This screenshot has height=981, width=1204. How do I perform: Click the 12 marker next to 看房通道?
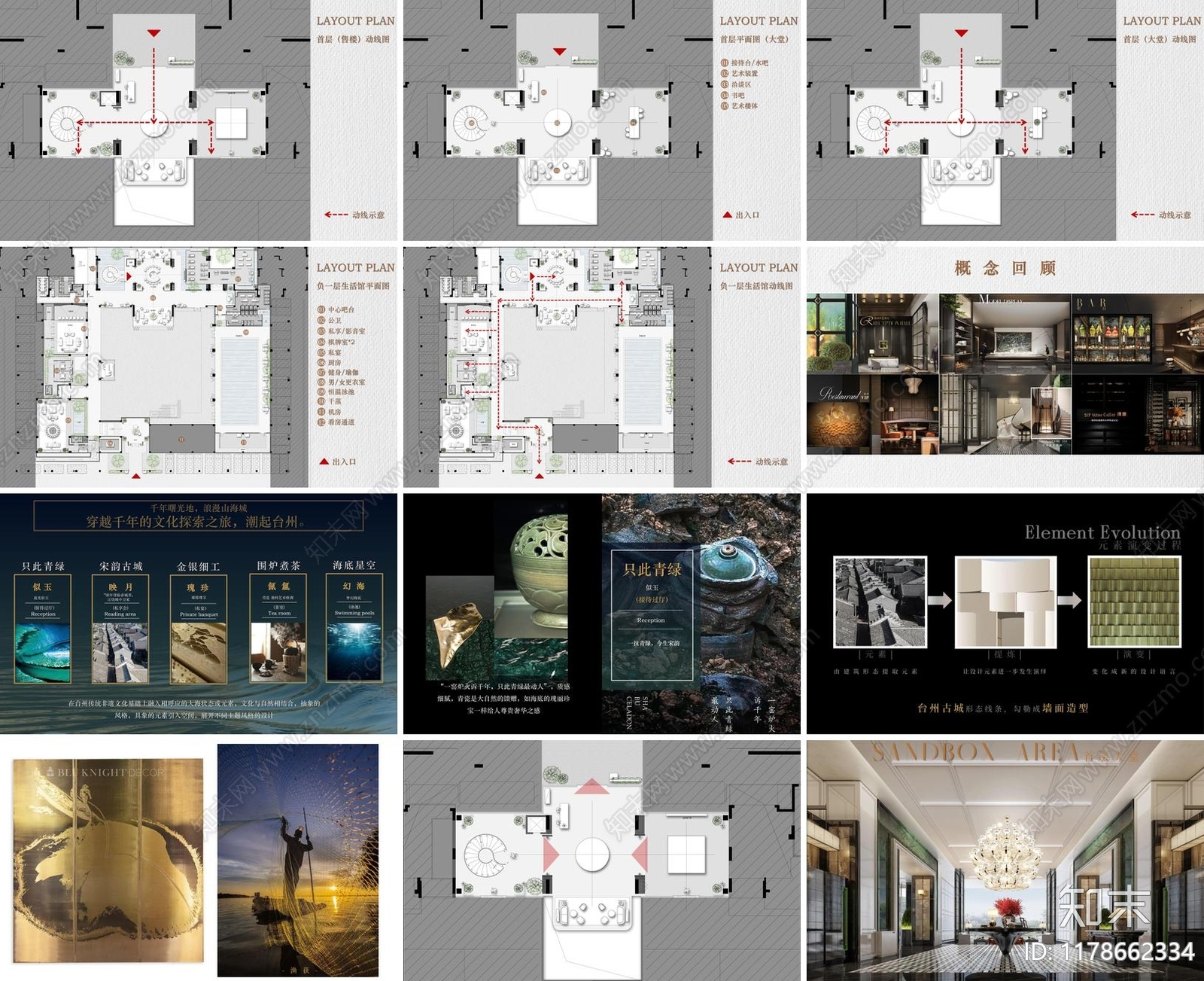321,422
